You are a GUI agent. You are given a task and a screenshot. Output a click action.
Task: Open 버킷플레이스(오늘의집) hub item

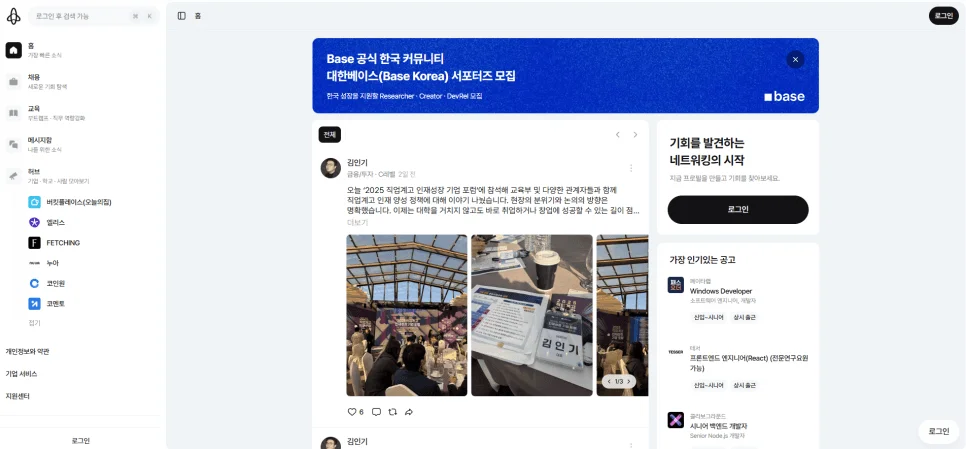coord(80,202)
